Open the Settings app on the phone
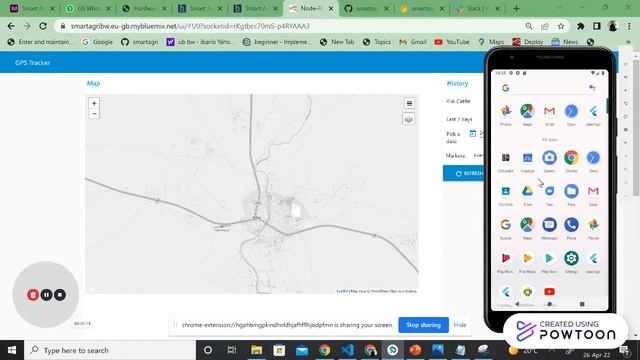Viewport: 640px width, 360px height. click(x=571, y=258)
